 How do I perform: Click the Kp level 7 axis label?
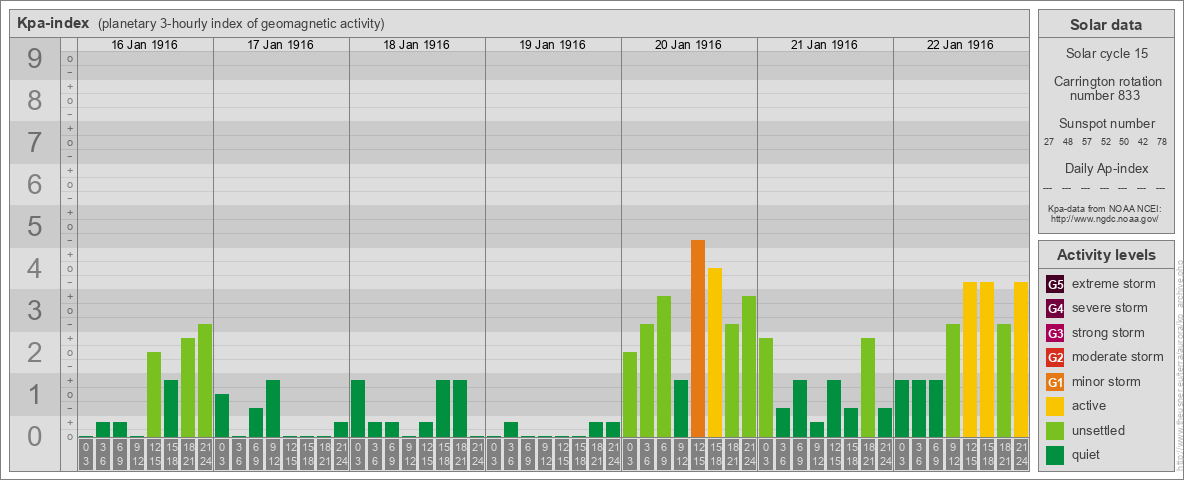(35, 143)
